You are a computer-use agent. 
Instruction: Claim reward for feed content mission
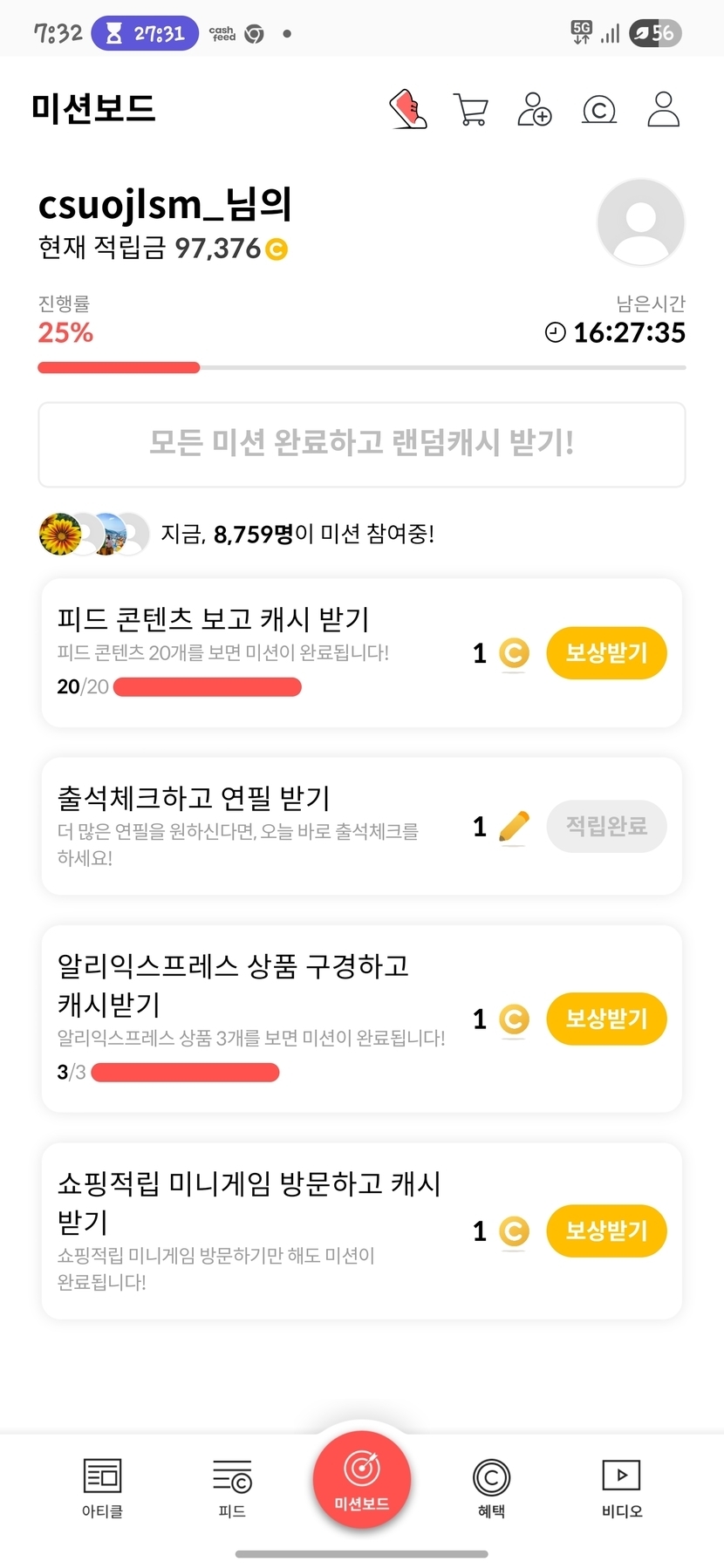pyautogui.click(x=606, y=653)
